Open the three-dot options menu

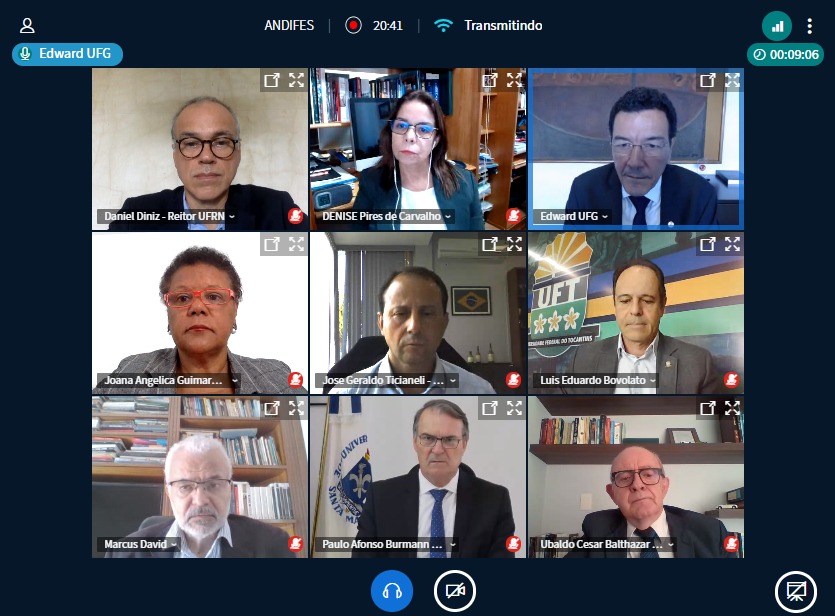(x=809, y=26)
